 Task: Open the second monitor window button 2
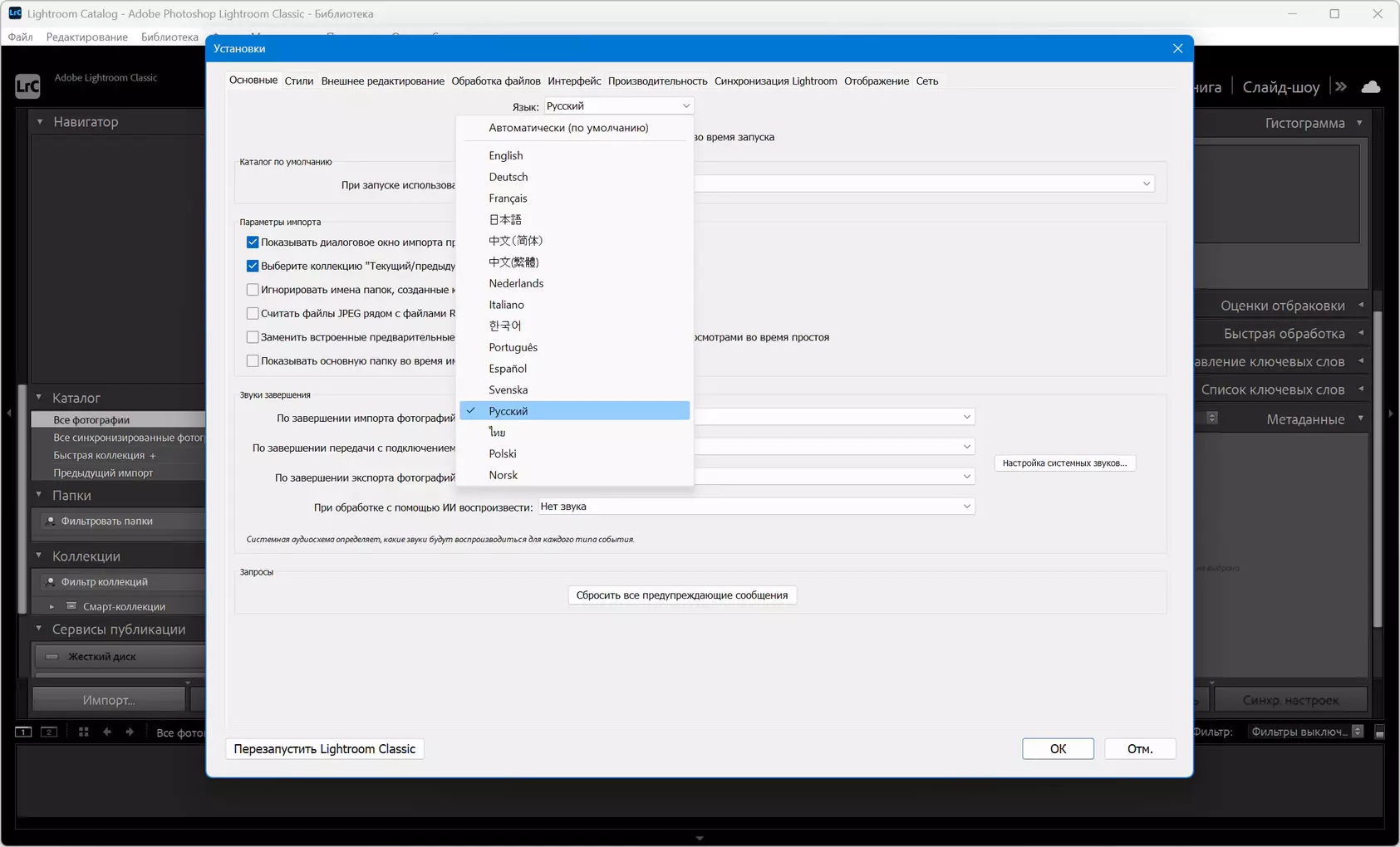click(49, 732)
